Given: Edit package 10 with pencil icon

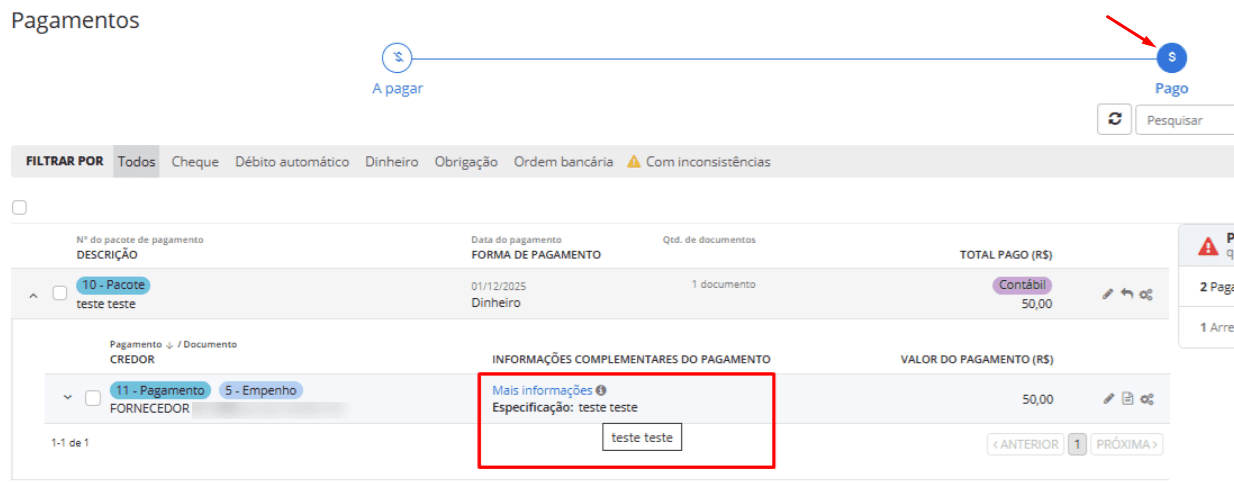Looking at the screenshot, I should click(1108, 294).
